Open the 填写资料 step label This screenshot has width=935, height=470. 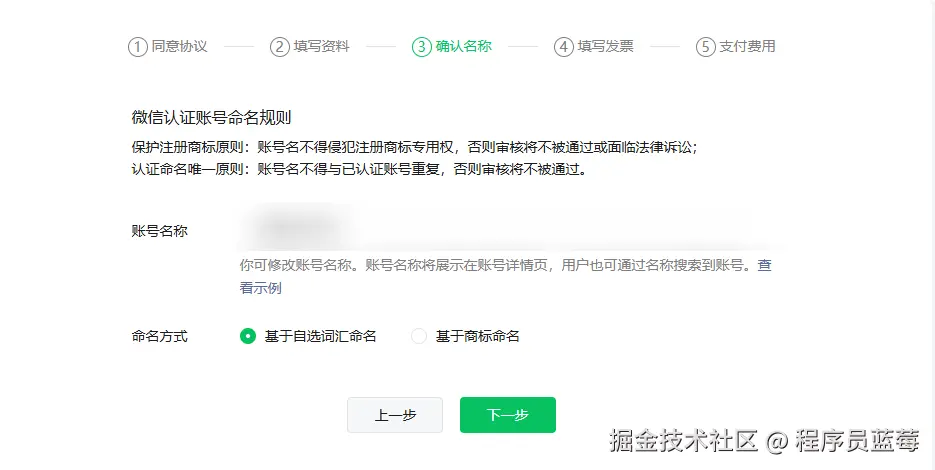pyautogui.click(x=321, y=47)
